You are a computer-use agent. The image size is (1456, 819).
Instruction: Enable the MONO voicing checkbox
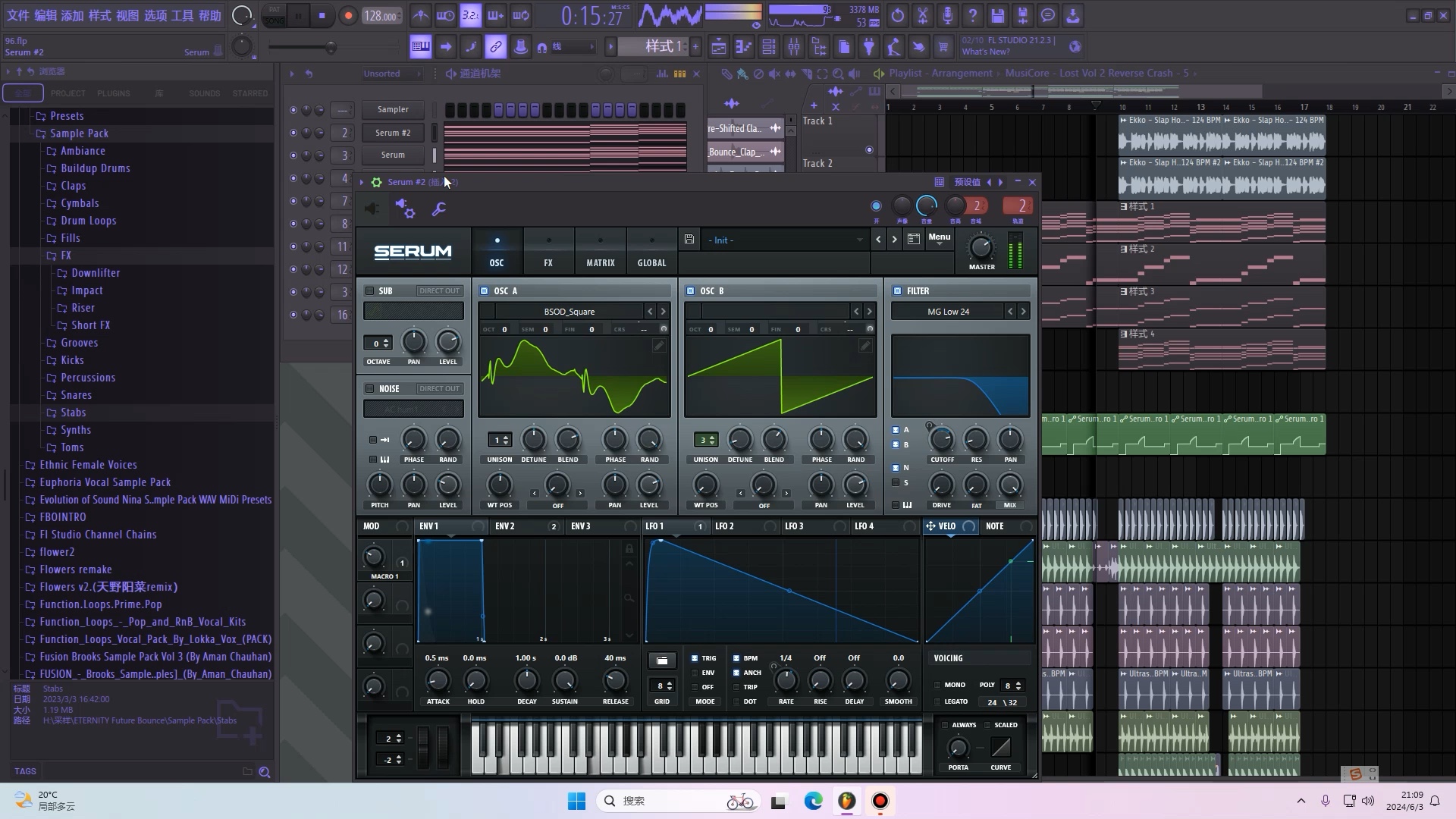[x=938, y=685]
